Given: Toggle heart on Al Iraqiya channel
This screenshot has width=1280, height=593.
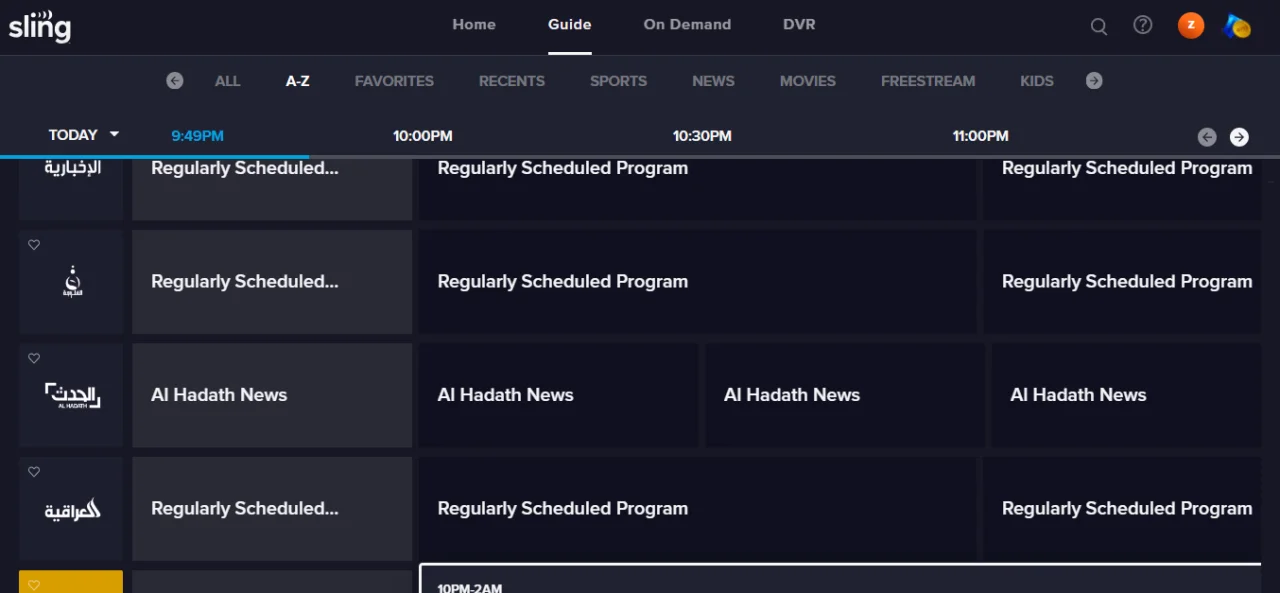Looking at the screenshot, I should click(x=34, y=472).
